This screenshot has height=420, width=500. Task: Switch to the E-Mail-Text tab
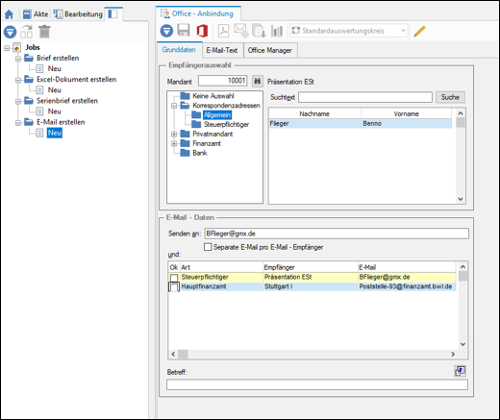click(222, 50)
